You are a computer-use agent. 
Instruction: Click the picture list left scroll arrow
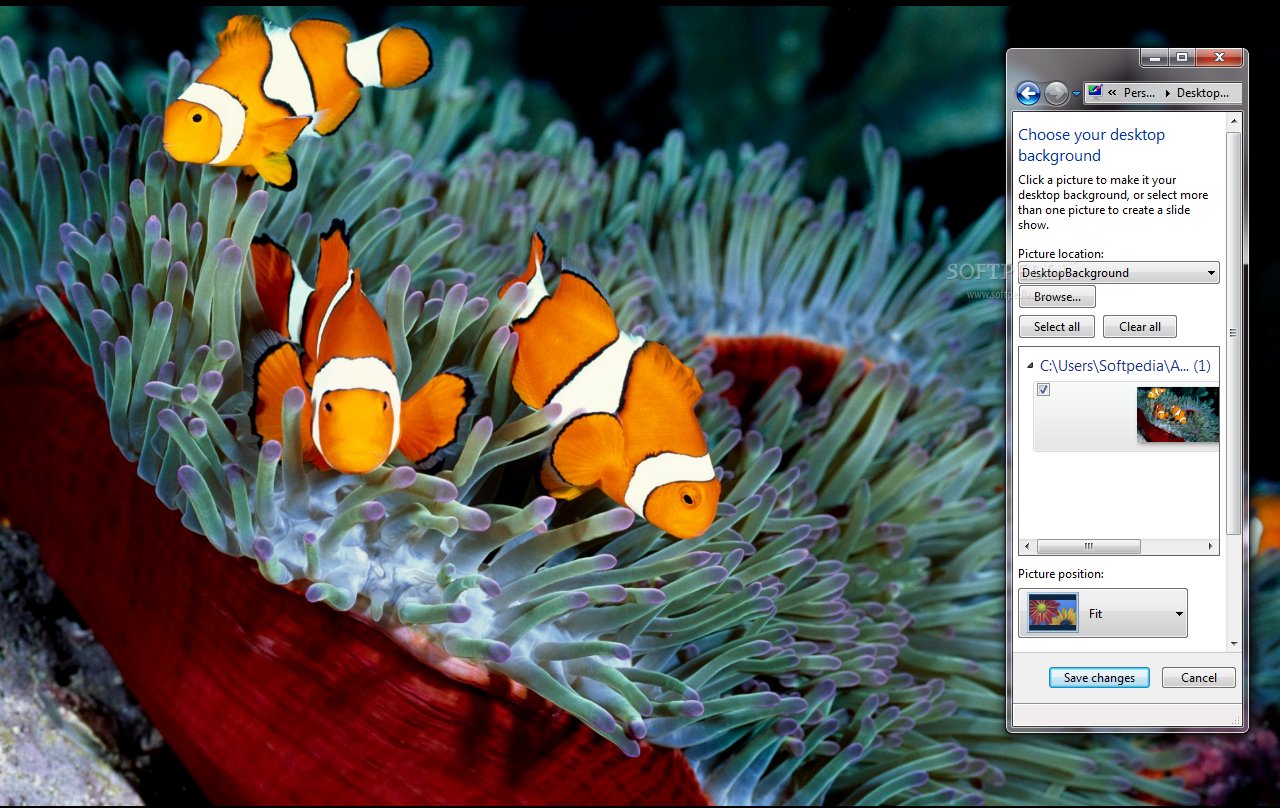1026,547
